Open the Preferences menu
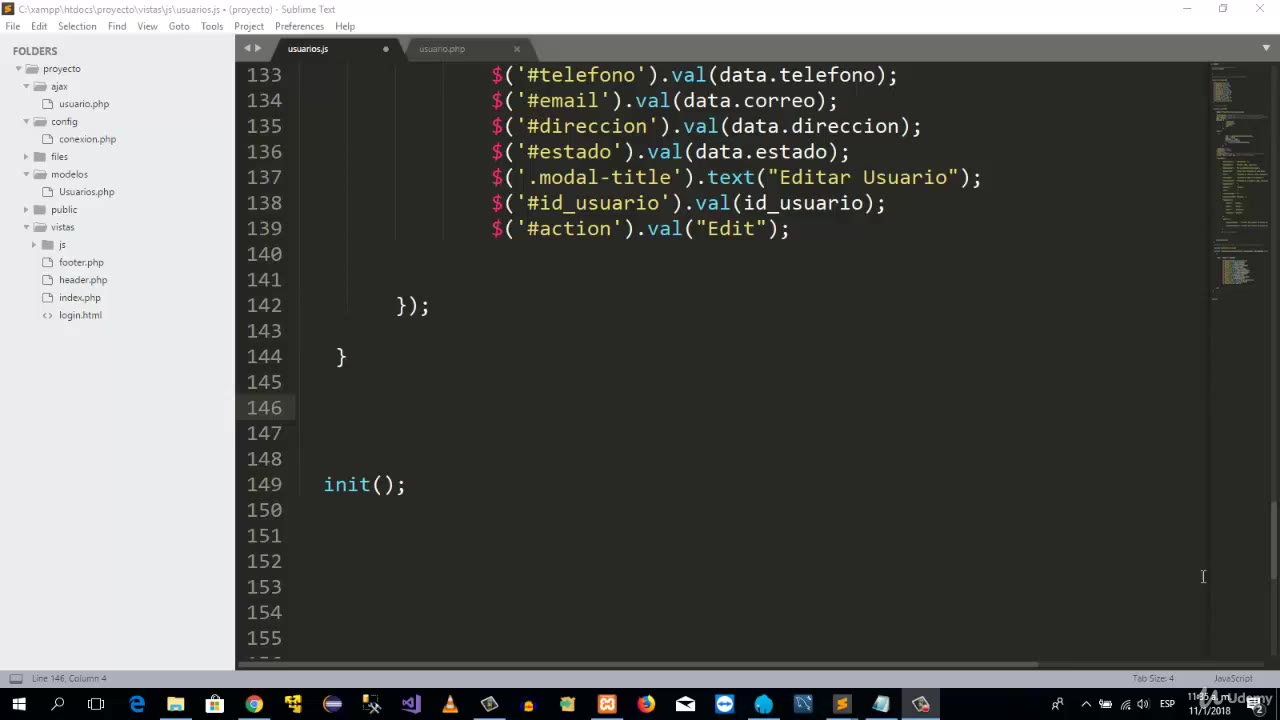Viewport: 1280px width, 720px height. (x=299, y=26)
